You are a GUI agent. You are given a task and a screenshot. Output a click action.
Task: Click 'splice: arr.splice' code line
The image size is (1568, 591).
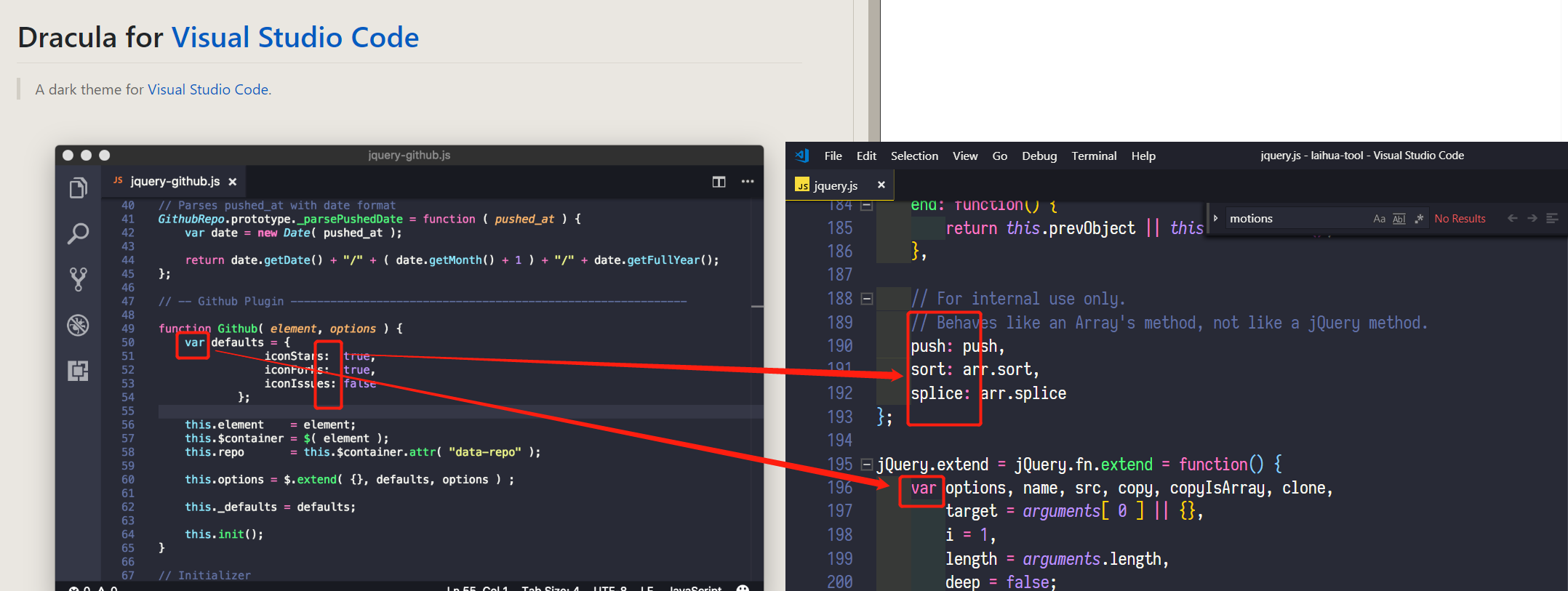(988, 394)
